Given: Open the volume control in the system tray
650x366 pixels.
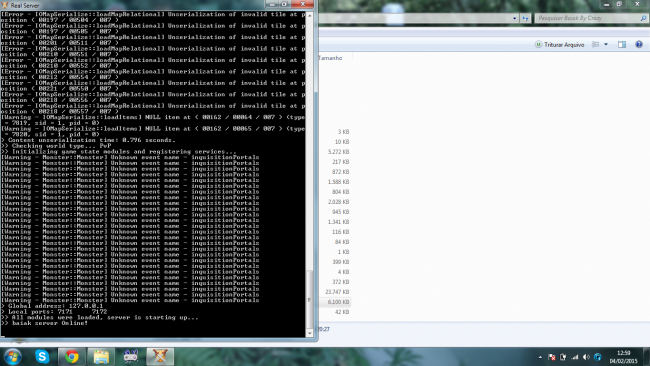Looking at the screenshot, I should coord(586,357).
